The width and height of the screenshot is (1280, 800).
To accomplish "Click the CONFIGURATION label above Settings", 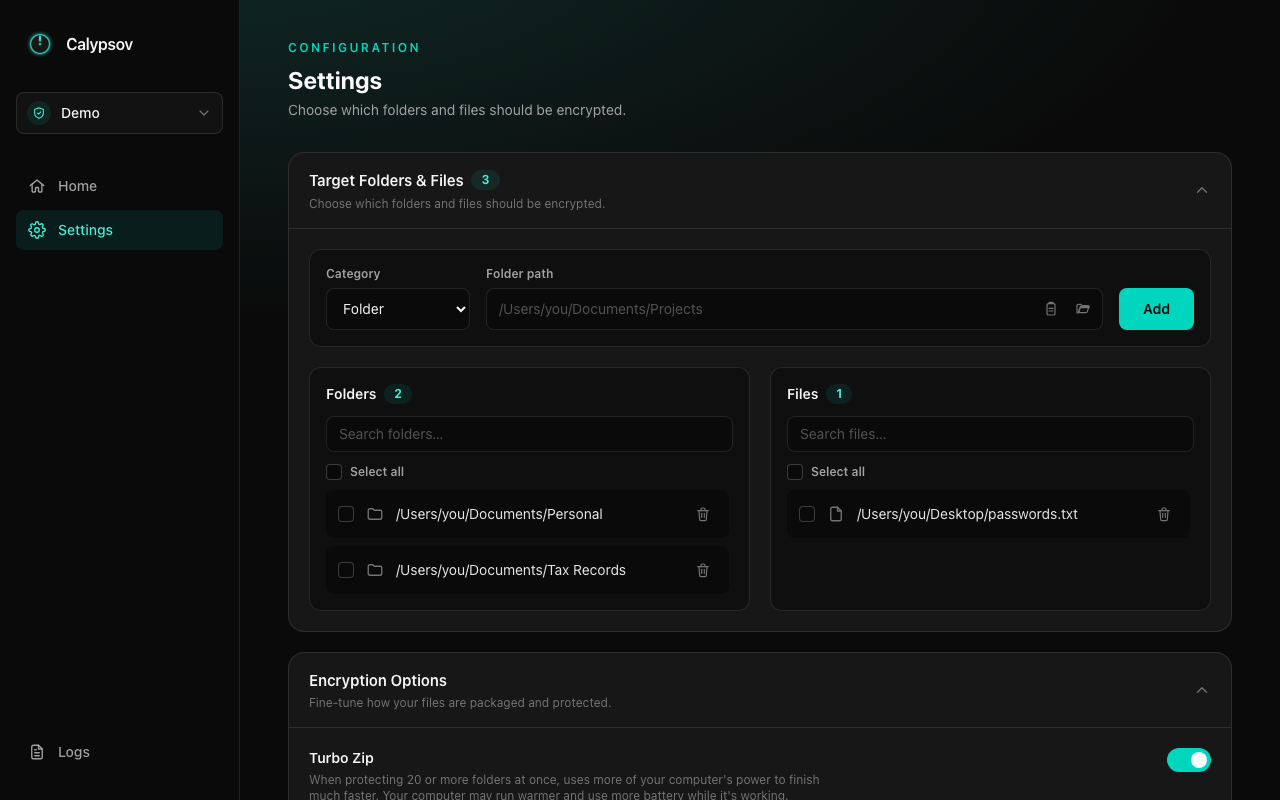I will (x=354, y=48).
